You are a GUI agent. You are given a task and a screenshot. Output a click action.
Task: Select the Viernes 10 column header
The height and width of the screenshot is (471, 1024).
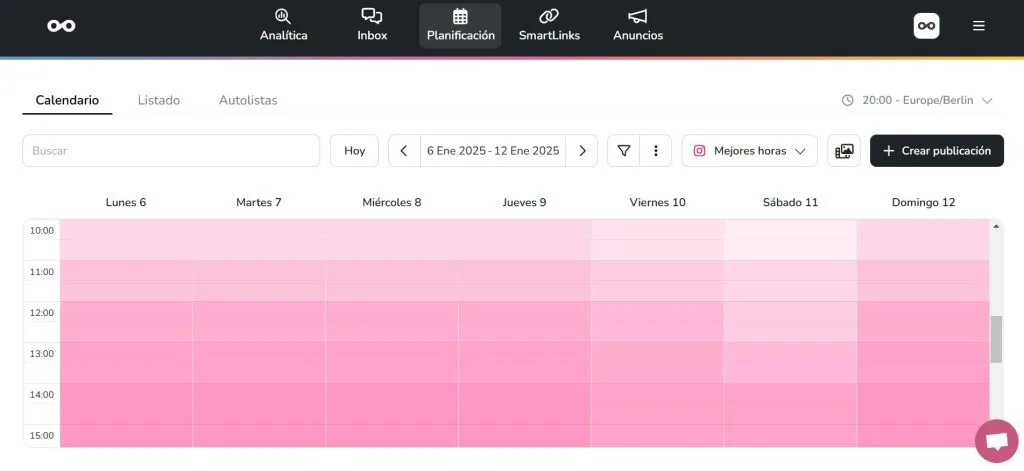pyautogui.click(x=658, y=202)
